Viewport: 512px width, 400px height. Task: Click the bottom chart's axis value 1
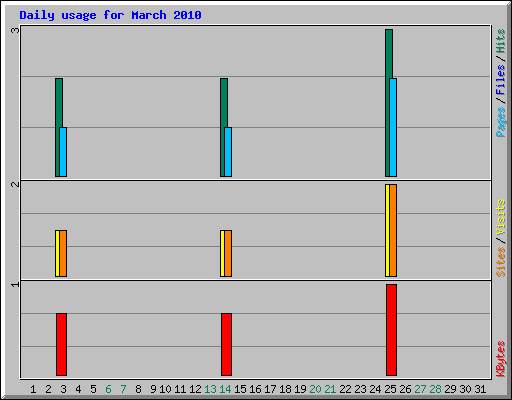pyautogui.click(x=15, y=284)
